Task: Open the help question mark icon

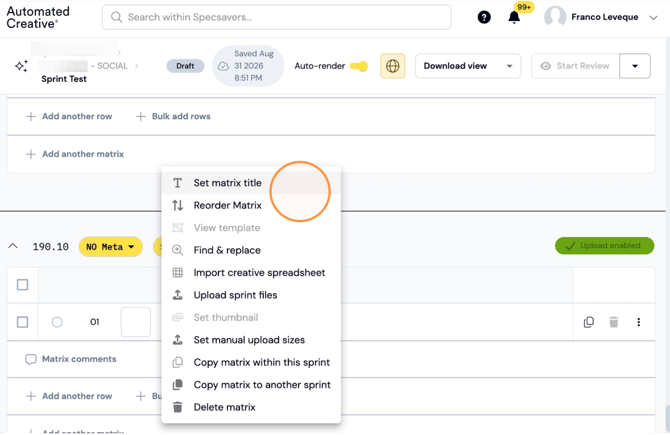Action: click(484, 17)
